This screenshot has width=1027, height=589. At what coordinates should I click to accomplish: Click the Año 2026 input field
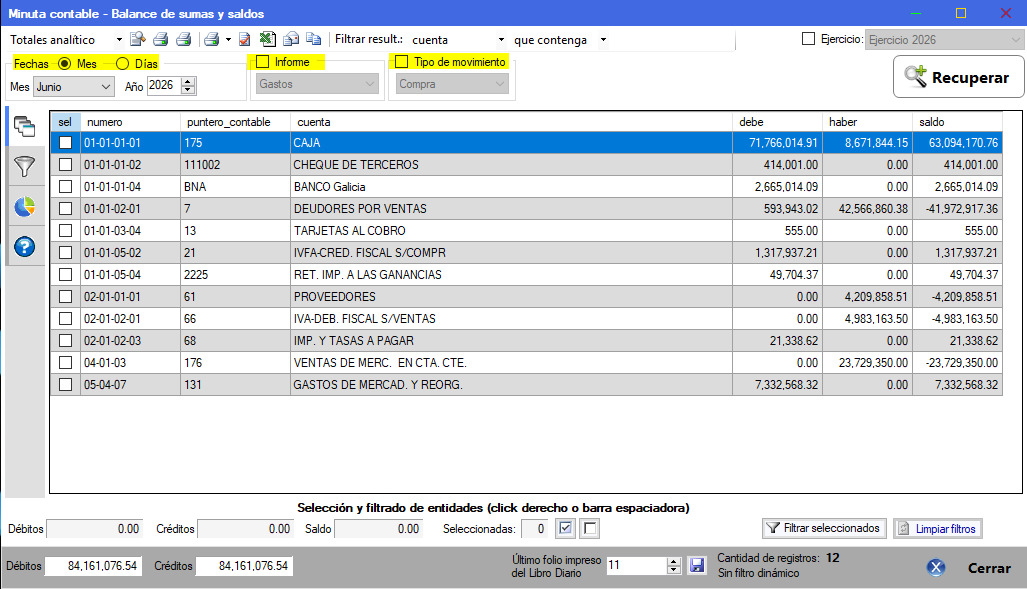[x=164, y=85]
